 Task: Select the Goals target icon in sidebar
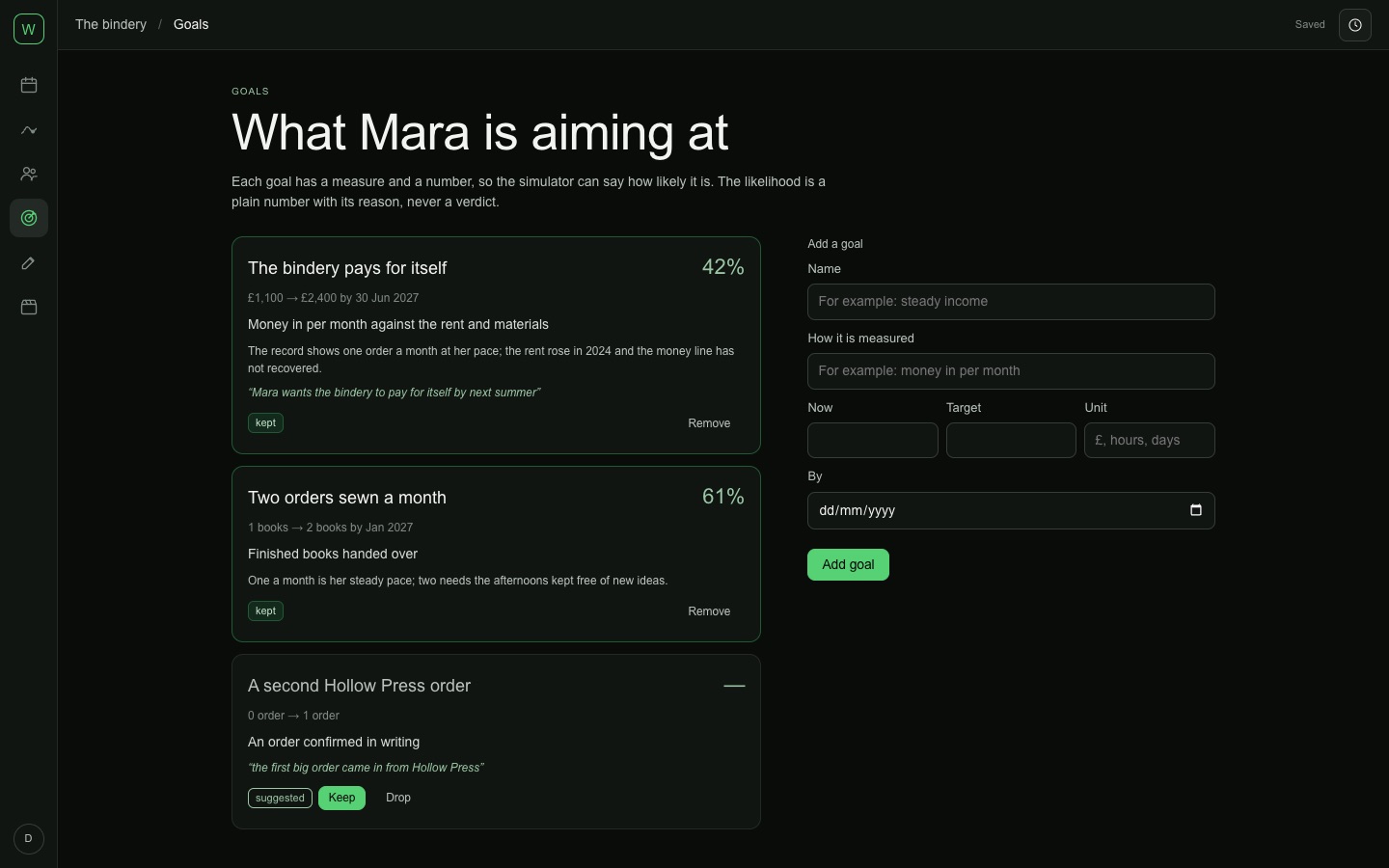29,218
